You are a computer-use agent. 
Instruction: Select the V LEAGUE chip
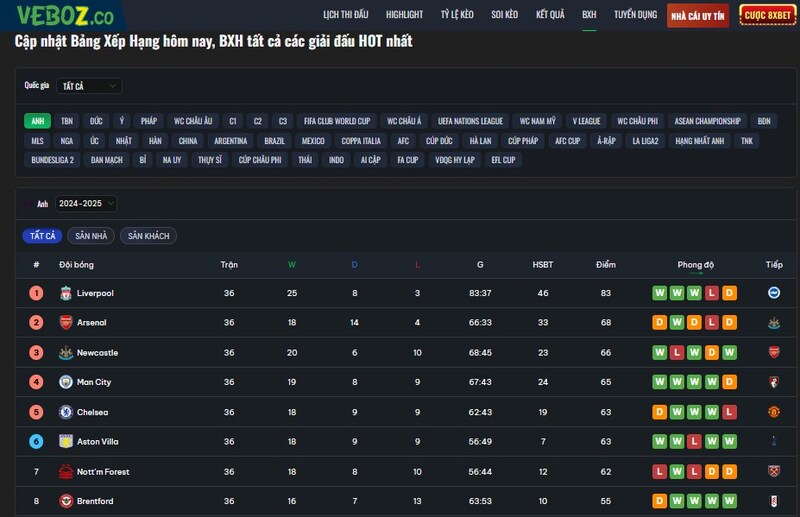(x=586, y=121)
